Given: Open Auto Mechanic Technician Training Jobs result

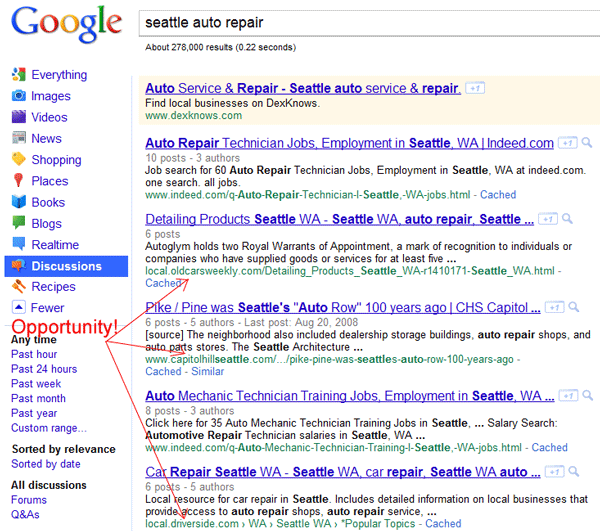Looking at the screenshot, I should (350, 396).
